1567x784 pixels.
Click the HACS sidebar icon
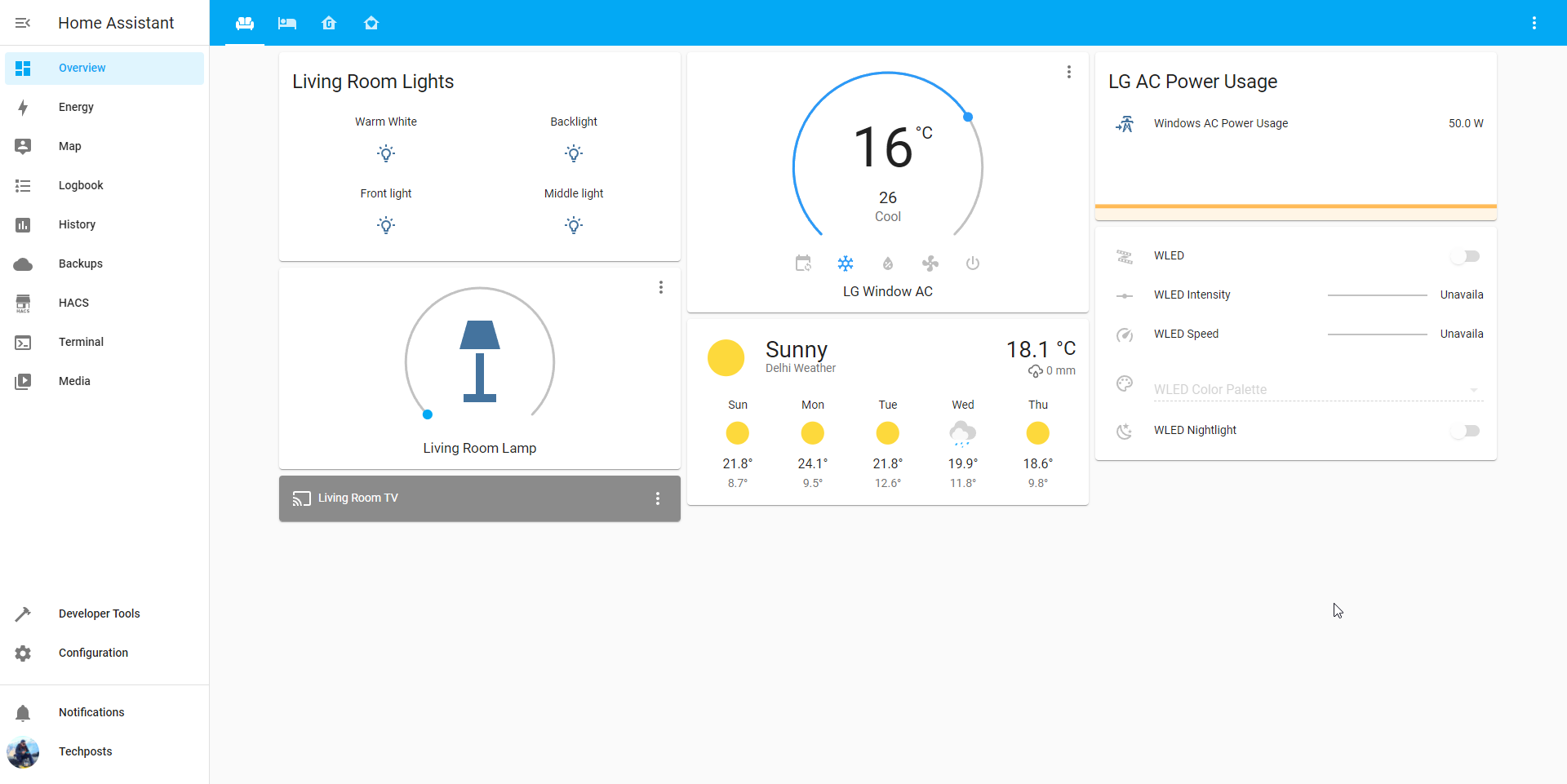(23, 303)
